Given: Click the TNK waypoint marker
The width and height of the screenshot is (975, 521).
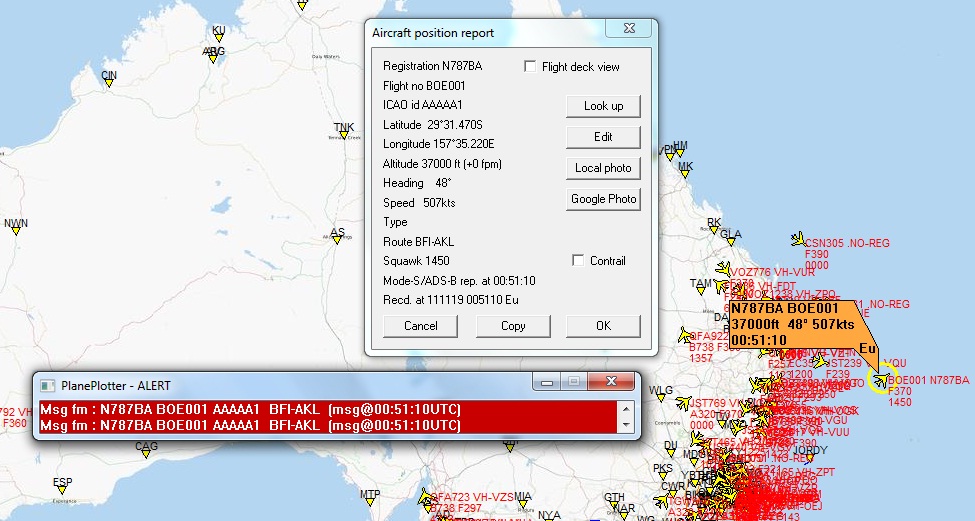Looking at the screenshot, I should click(344, 135).
